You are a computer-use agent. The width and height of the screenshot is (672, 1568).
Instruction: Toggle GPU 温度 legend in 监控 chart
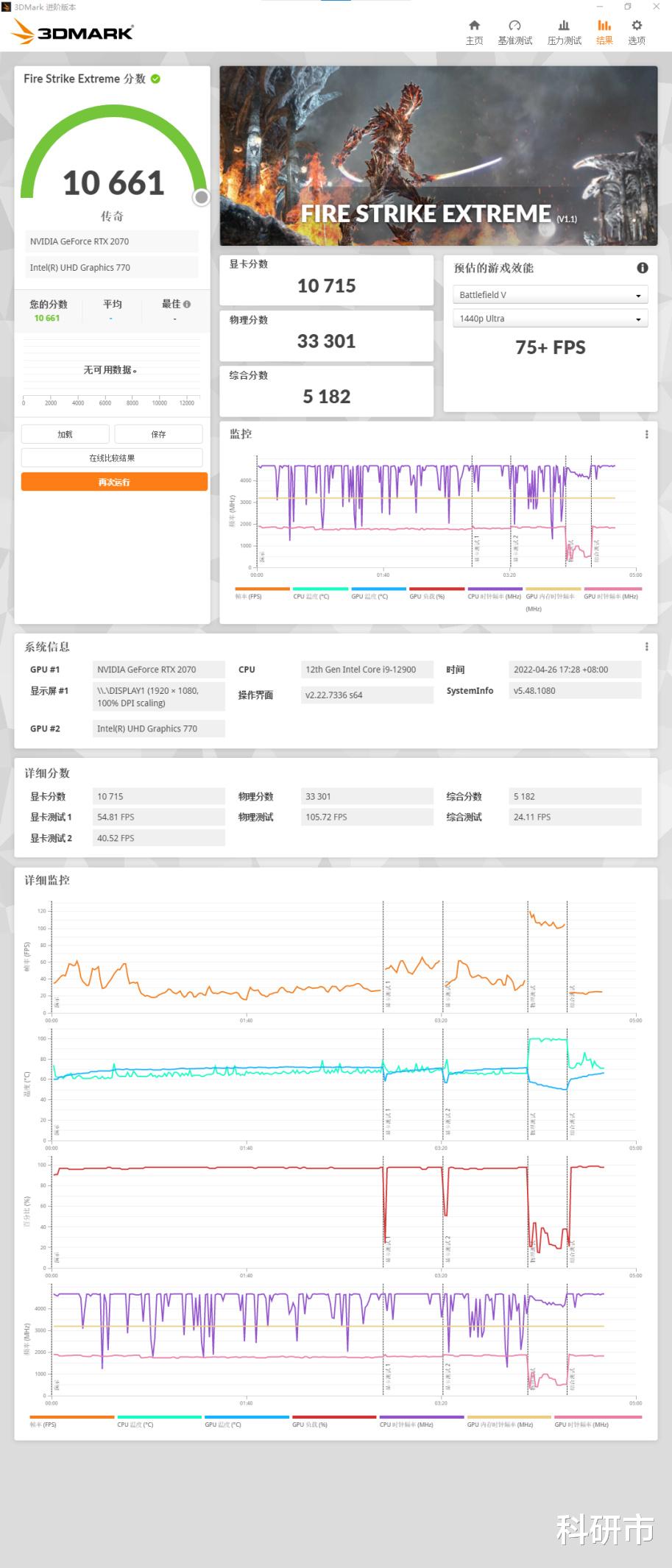[378, 593]
